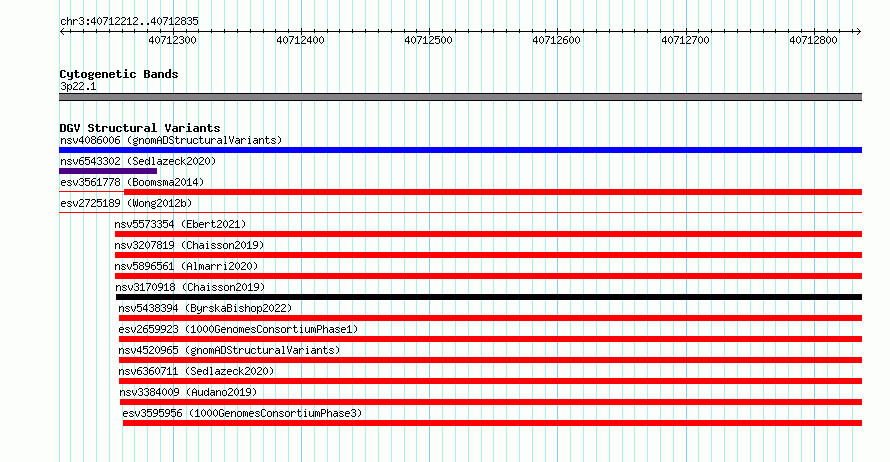Screen dimensions: 890x462
Task: Click the 40712500 ruler position
Action: [x=429, y=40]
